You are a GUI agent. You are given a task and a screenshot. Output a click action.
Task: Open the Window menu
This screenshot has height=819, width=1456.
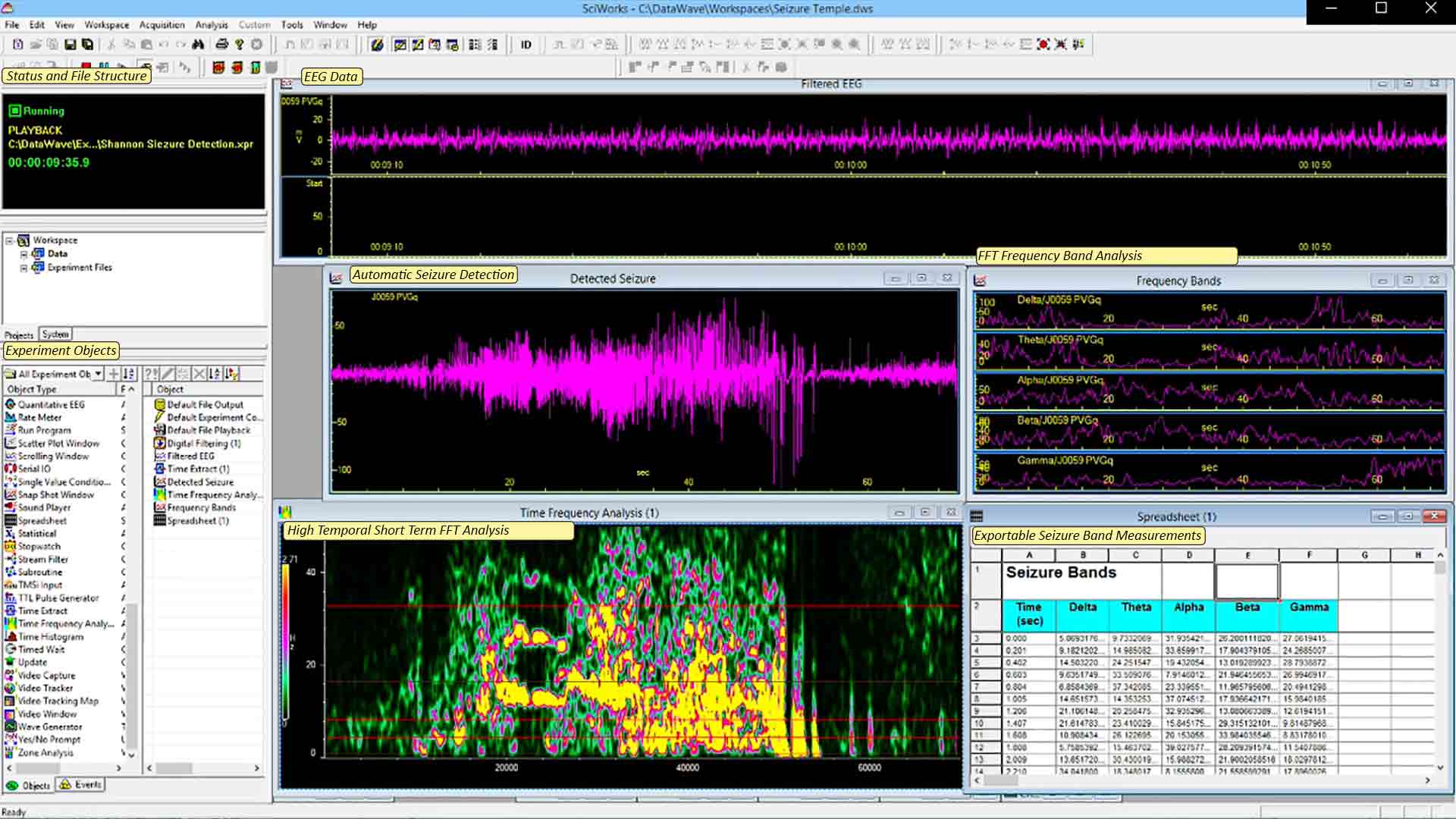(x=330, y=25)
